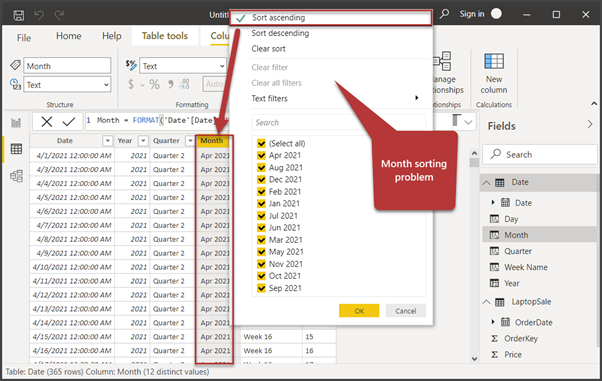Click the user avatar circle
The height and width of the screenshot is (381, 602).
(x=496, y=14)
